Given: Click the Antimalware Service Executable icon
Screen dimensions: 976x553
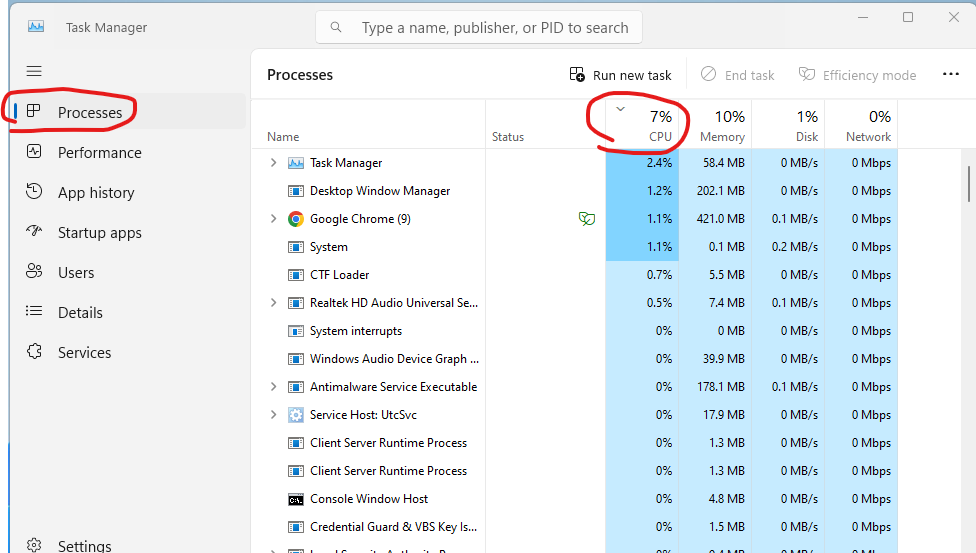Looking at the screenshot, I should click(296, 387).
